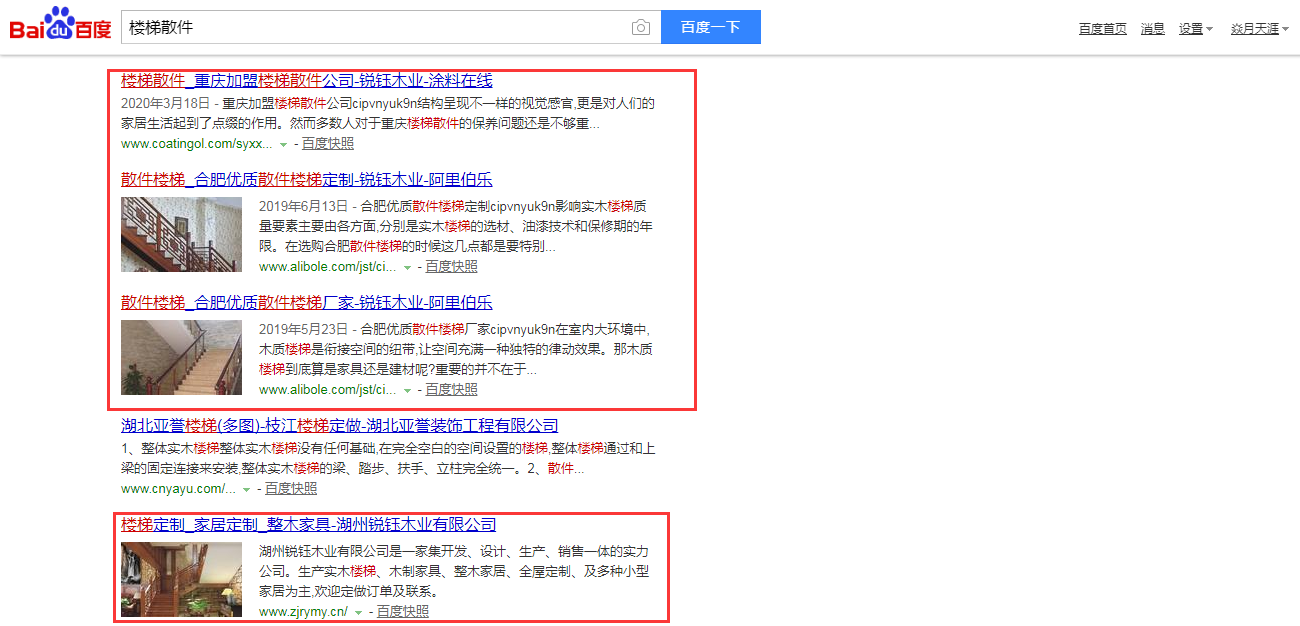Open 百度快照 for the first result
1300x626 pixels.
click(327, 143)
